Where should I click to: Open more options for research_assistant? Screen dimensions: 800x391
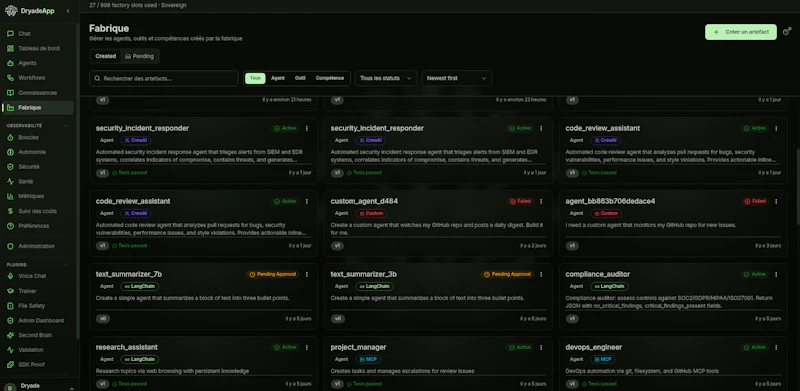click(x=307, y=347)
